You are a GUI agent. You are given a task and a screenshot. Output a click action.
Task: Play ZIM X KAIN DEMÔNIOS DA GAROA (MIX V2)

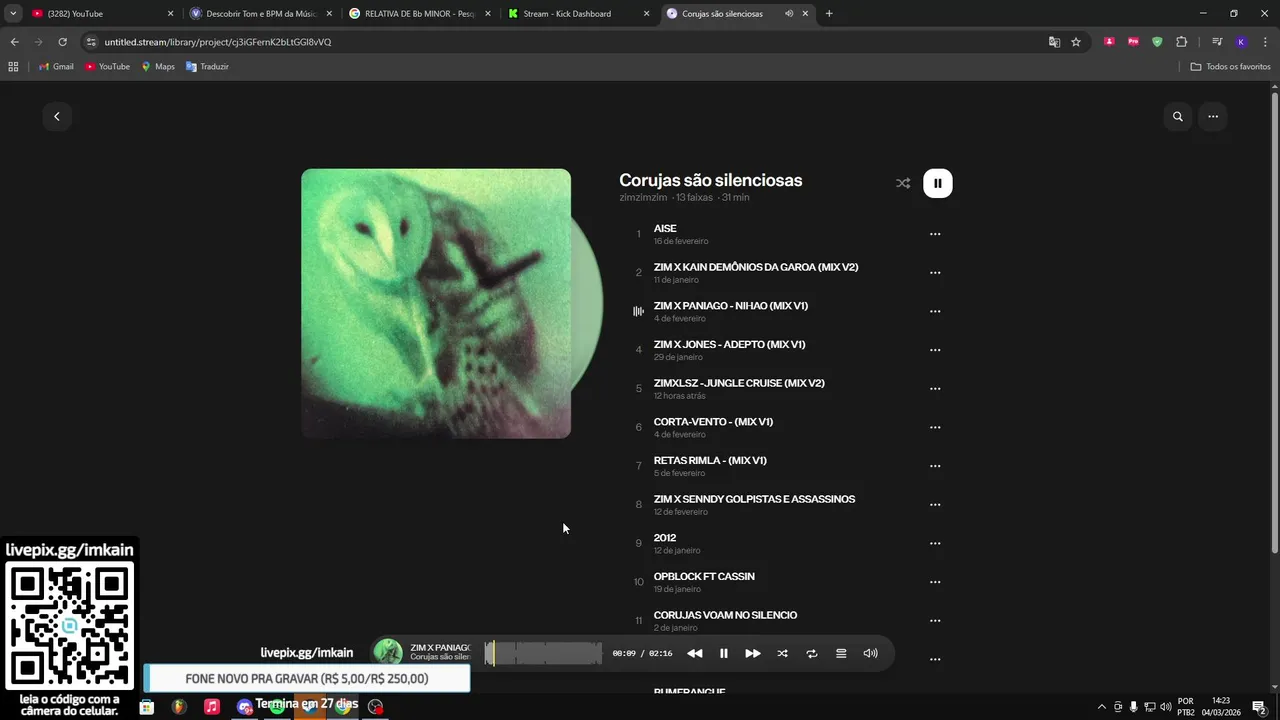(756, 267)
